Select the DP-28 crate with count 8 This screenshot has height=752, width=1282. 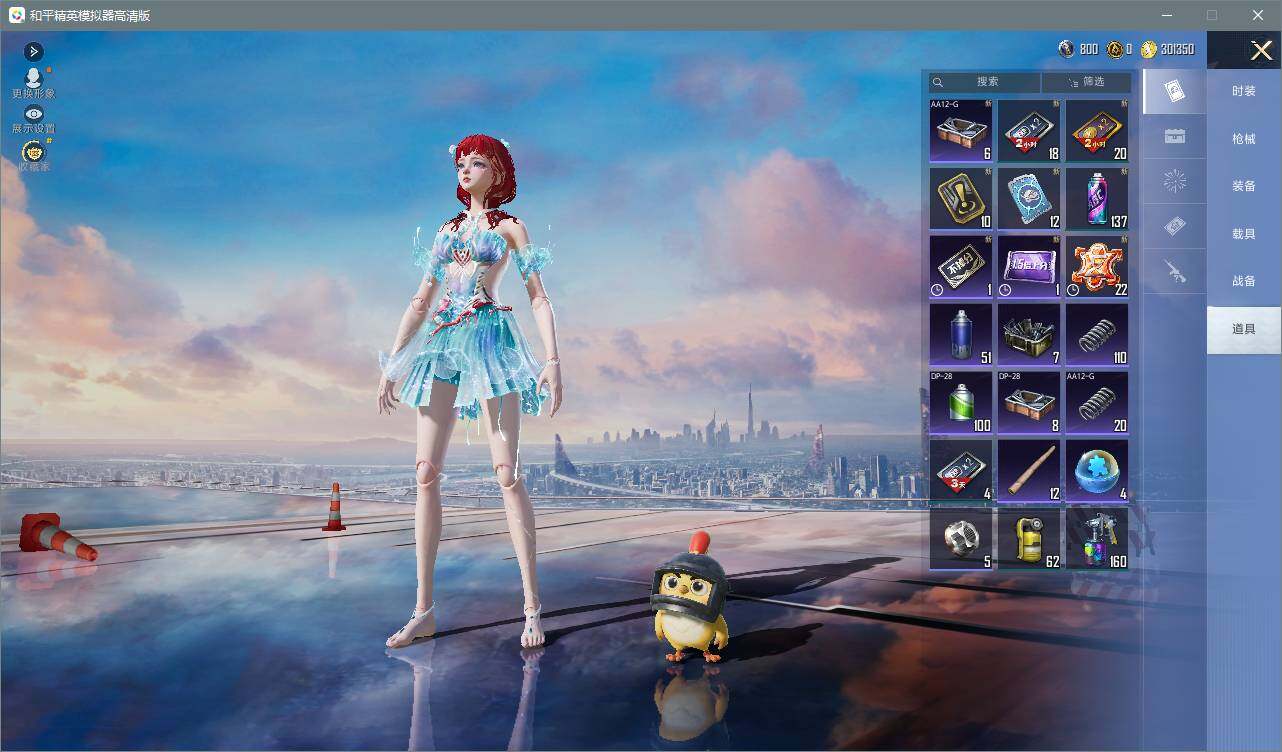click(x=1029, y=402)
